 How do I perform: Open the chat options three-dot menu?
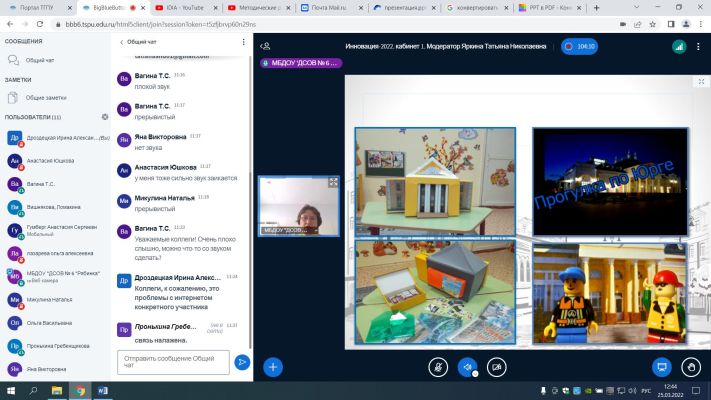coord(243,42)
